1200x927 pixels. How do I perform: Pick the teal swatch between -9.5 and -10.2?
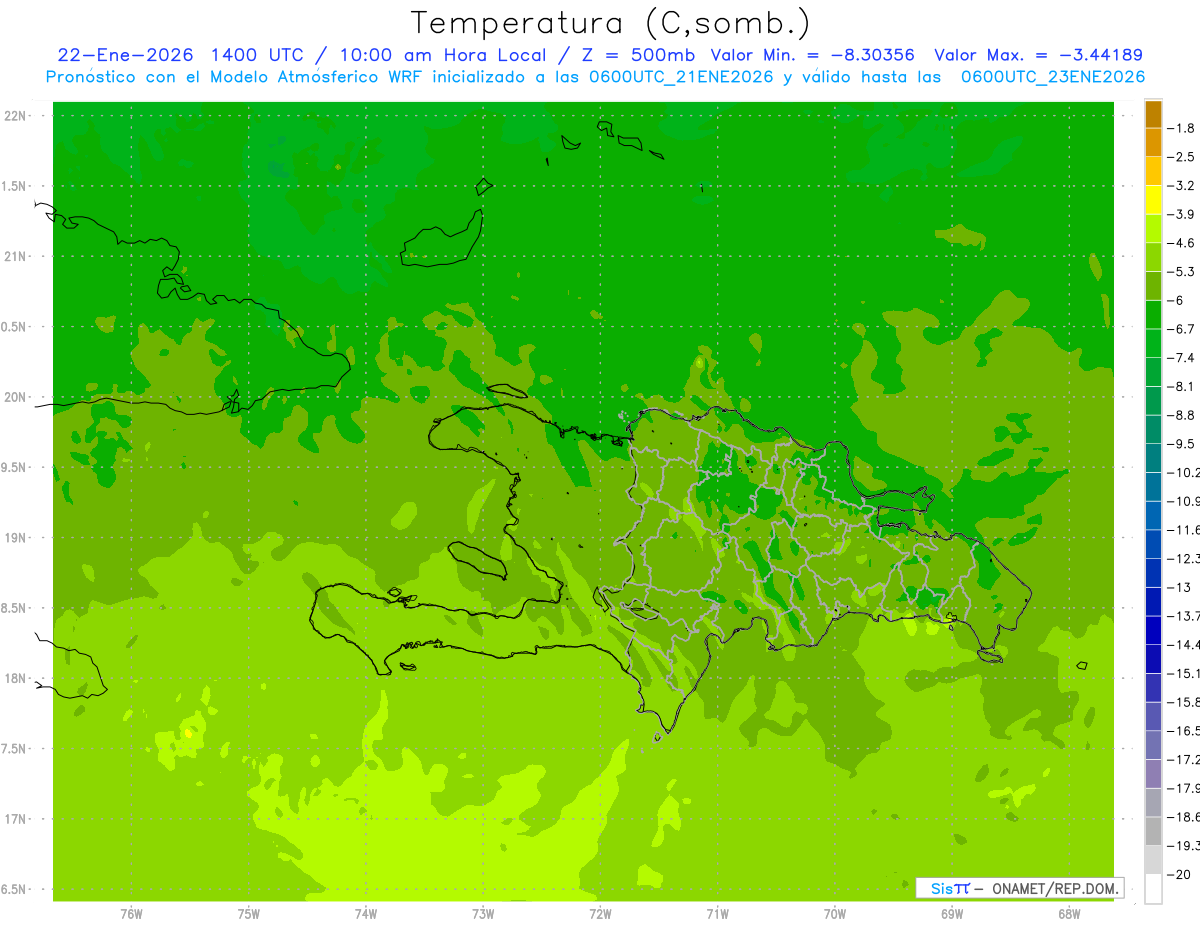[x=1153, y=458]
